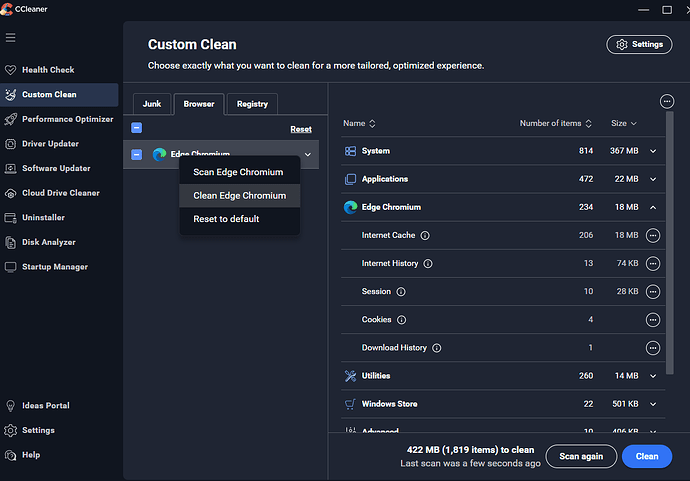The height and width of the screenshot is (481, 690).
Task: Click the blue Clean button
Action: point(646,456)
